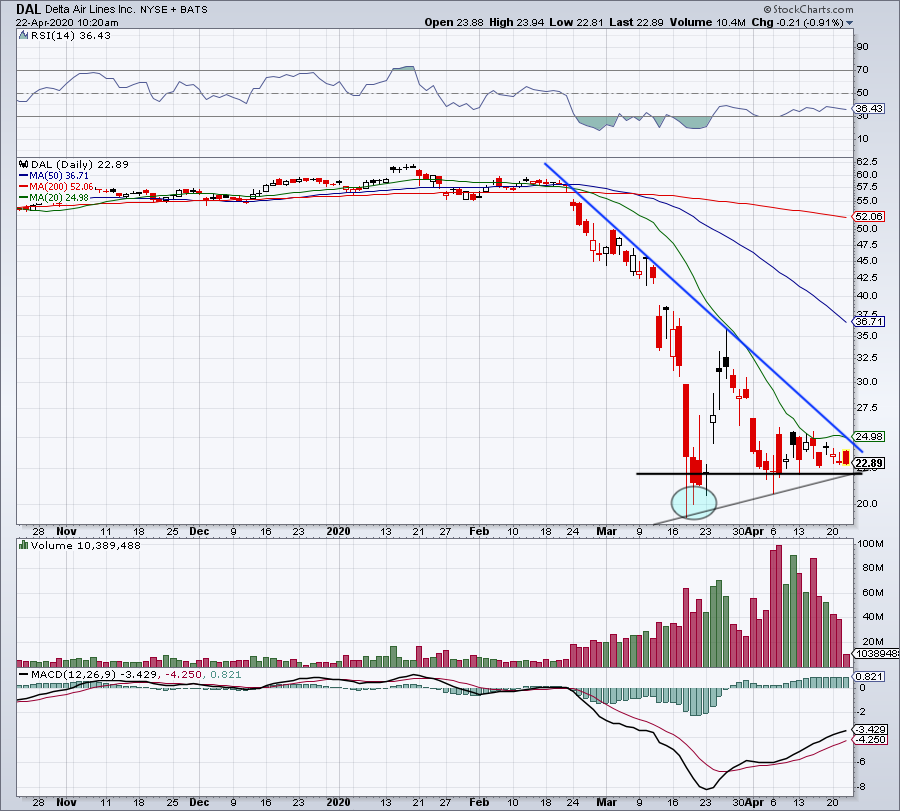Click the DAL ticker symbol title
The height and width of the screenshot is (811, 900).
point(28,9)
